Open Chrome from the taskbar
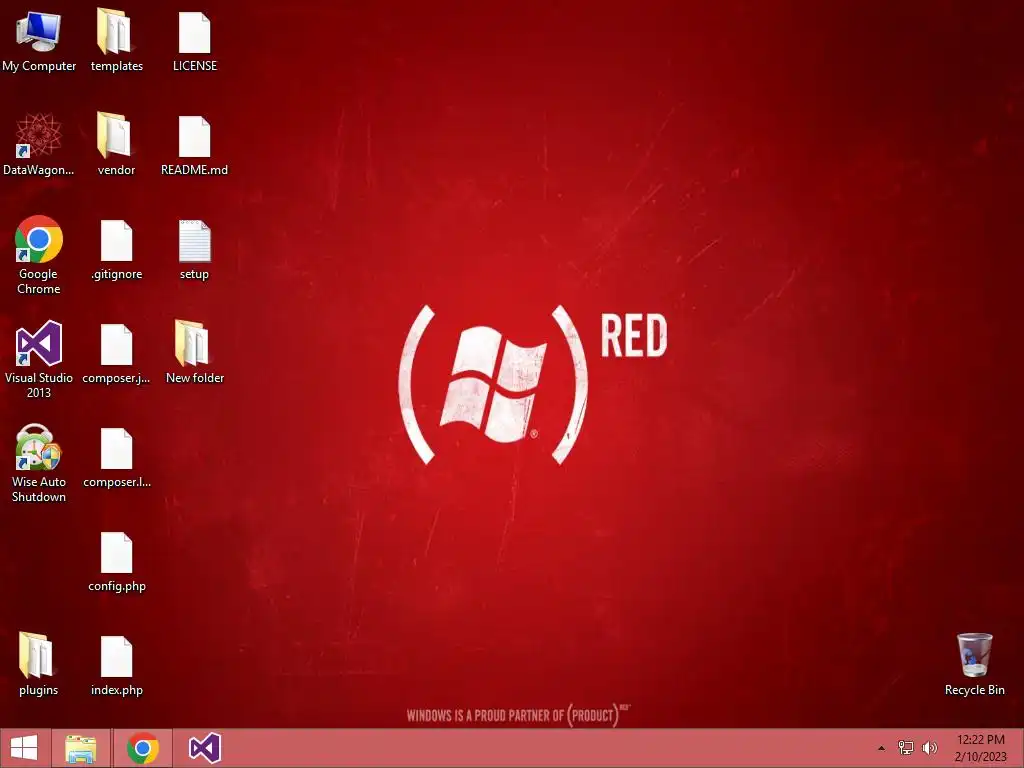This screenshot has height=768, width=1024. coord(143,748)
